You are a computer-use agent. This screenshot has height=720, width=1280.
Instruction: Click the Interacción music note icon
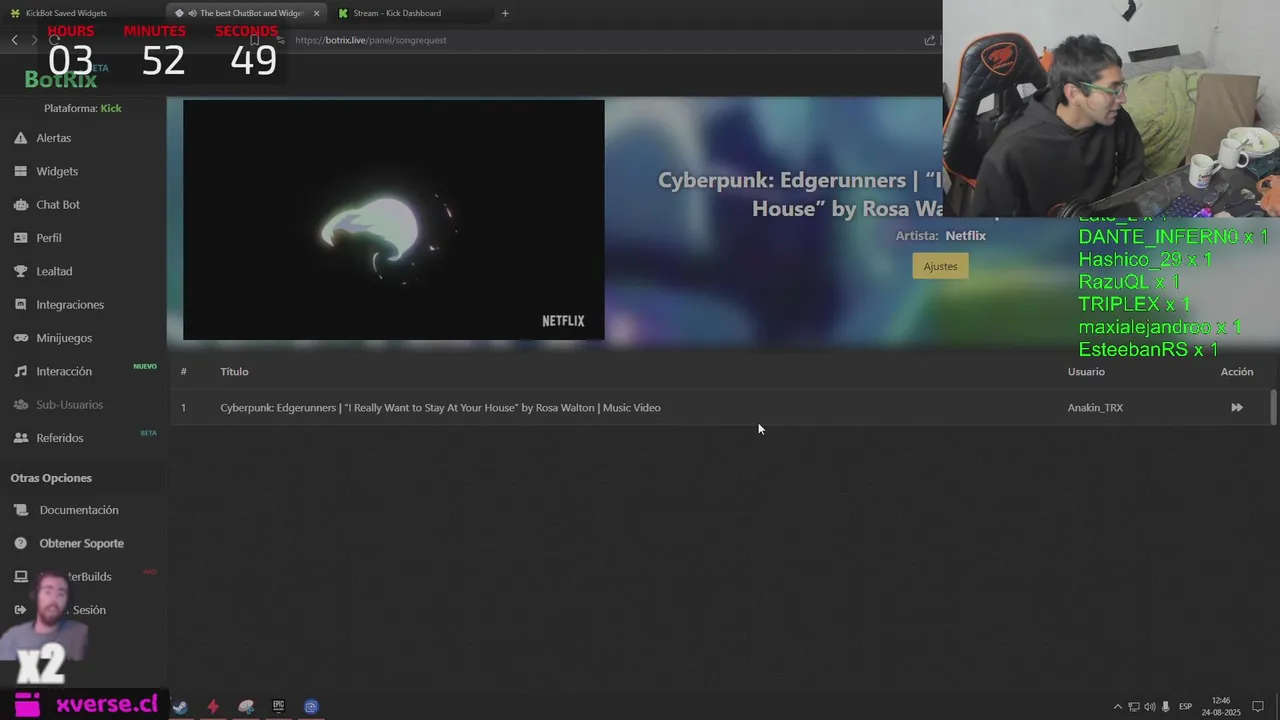20,371
